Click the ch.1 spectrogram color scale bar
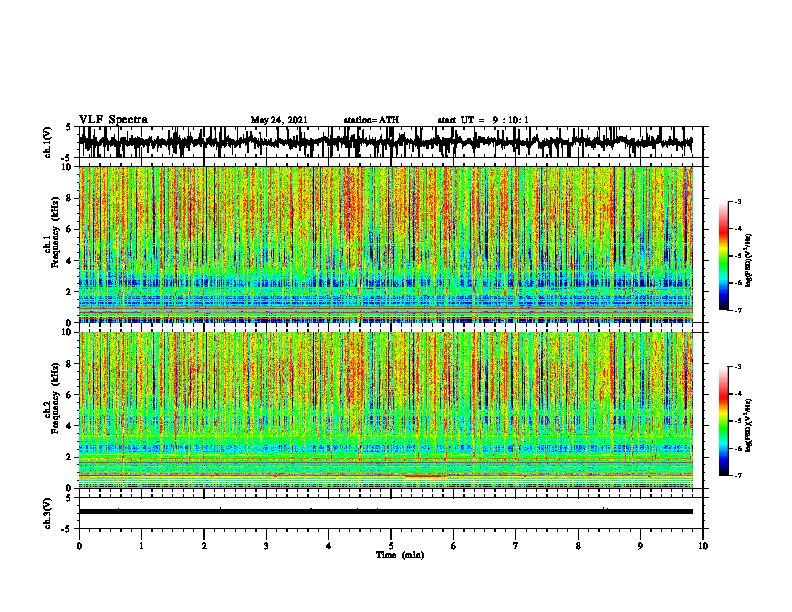 [x=723, y=256]
